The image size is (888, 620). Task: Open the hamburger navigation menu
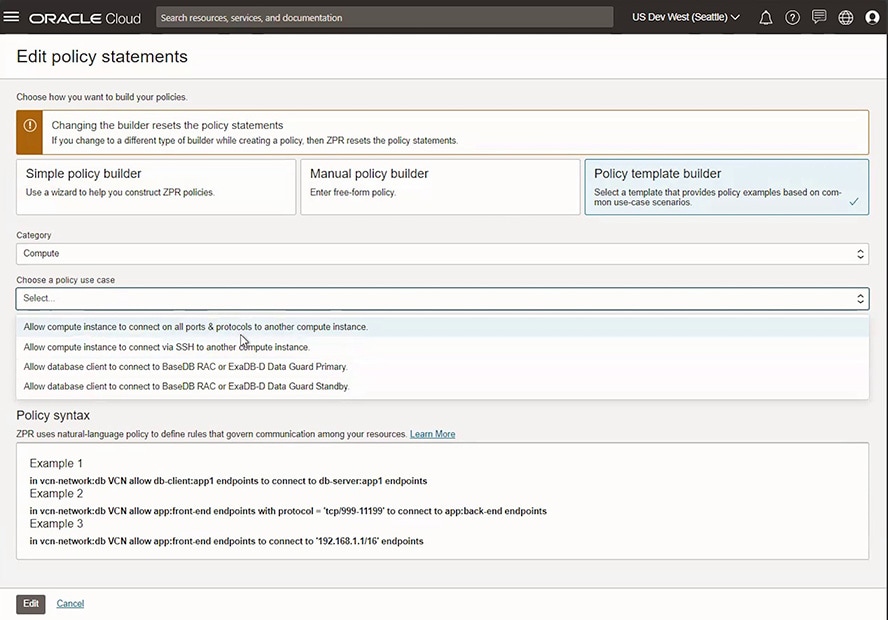12,17
